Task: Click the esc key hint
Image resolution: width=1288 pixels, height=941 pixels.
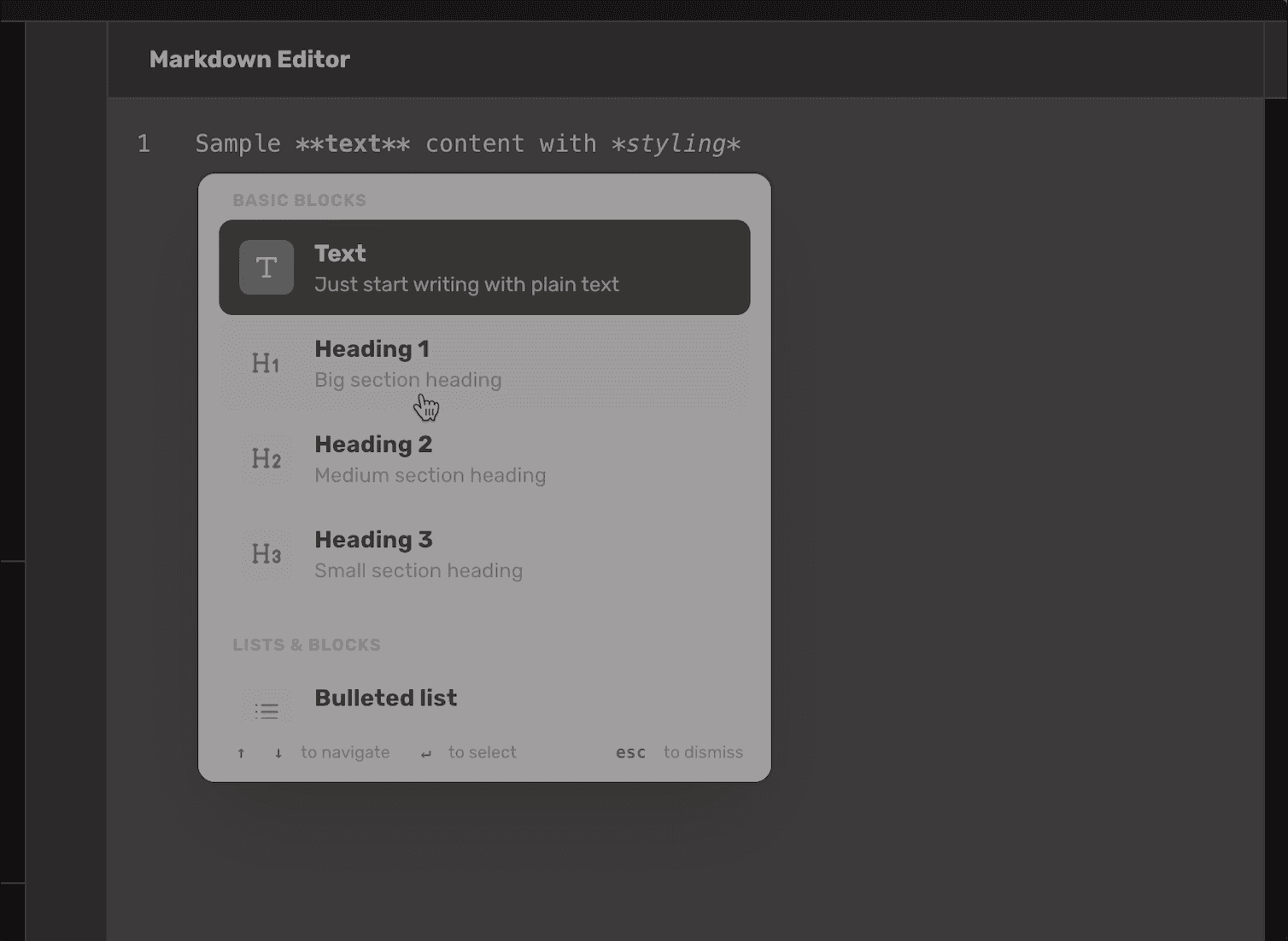Action: pos(630,752)
